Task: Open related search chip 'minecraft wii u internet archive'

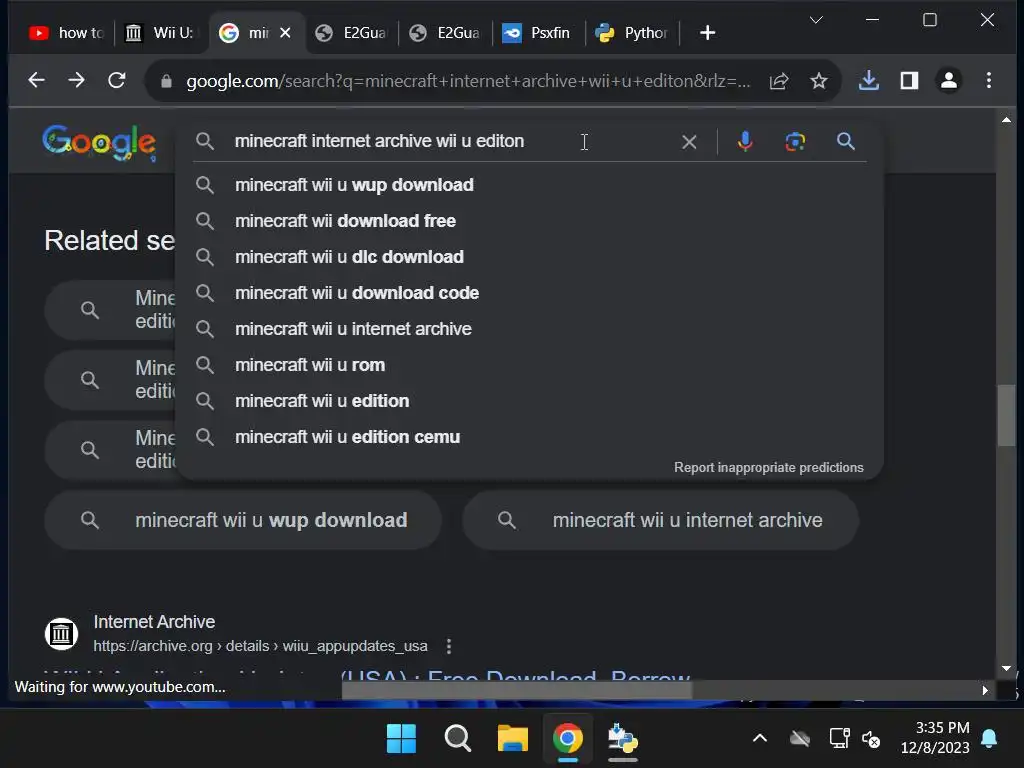Action: pos(660,520)
